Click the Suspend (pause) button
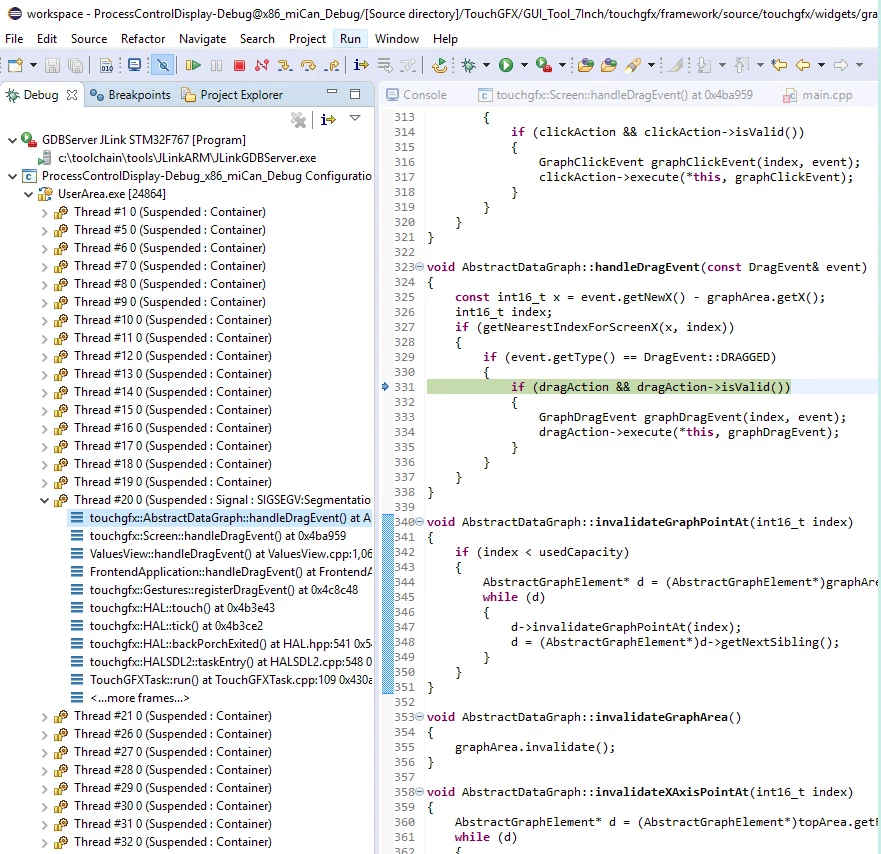This screenshot has width=881, height=854. pyautogui.click(x=216, y=65)
